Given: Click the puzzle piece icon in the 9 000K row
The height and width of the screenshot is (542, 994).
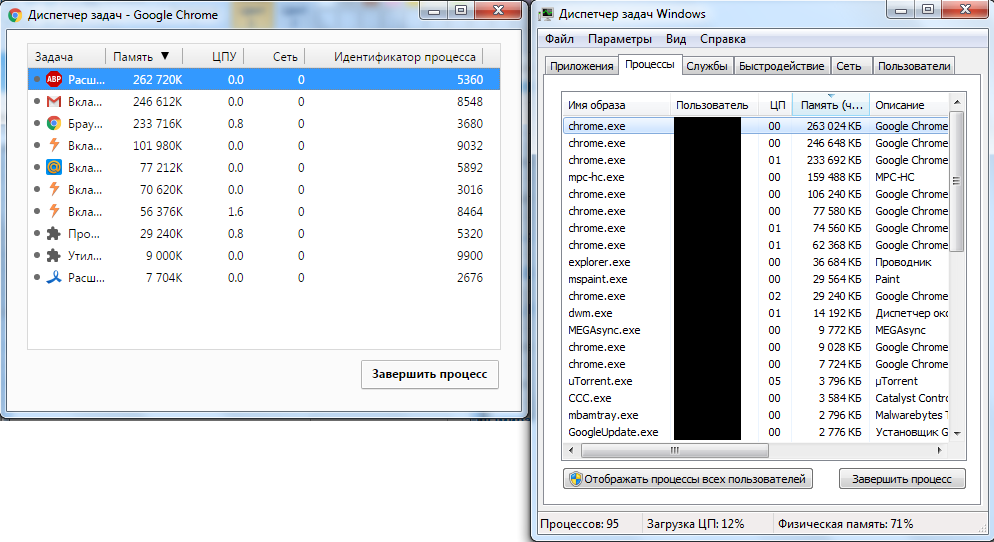Looking at the screenshot, I should point(54,255).
